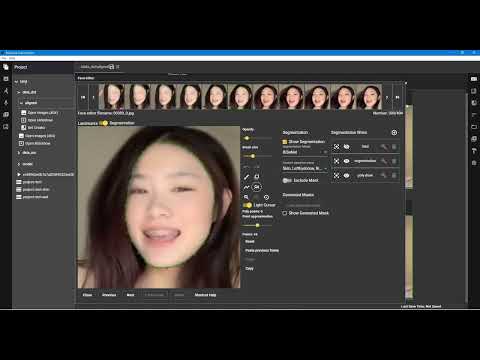Image resolution: width=480 pixels, height=360 pixels.
Task: Click the Close button below image
Action: click(x=87, y=295)
